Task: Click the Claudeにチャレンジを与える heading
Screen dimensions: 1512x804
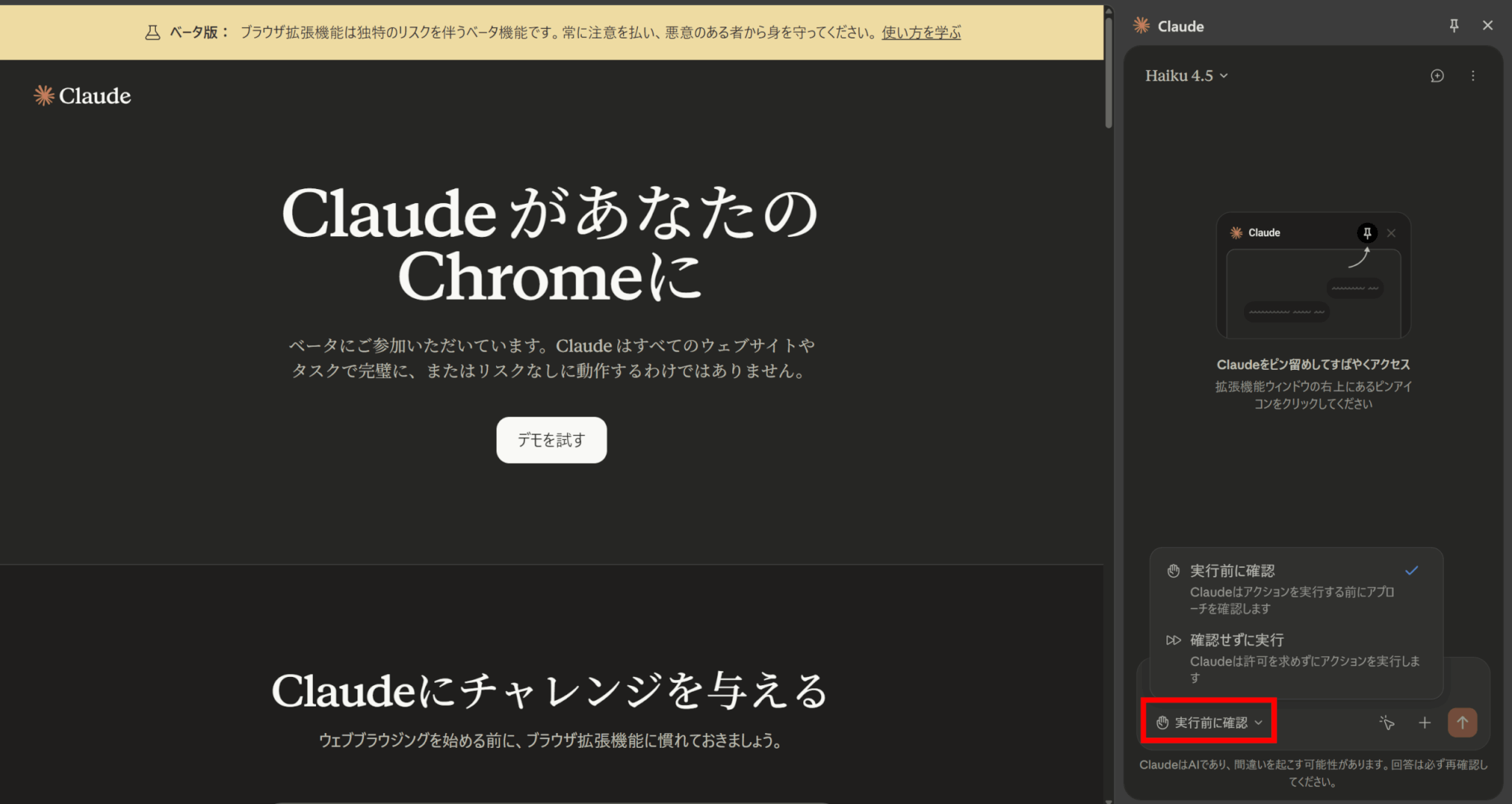Action: click(x=550, y=691)
